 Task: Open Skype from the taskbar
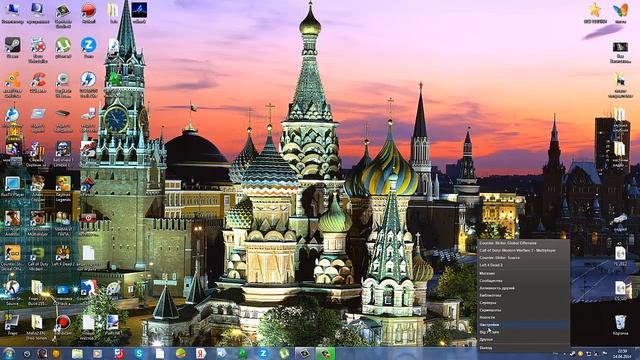point(139,353)
